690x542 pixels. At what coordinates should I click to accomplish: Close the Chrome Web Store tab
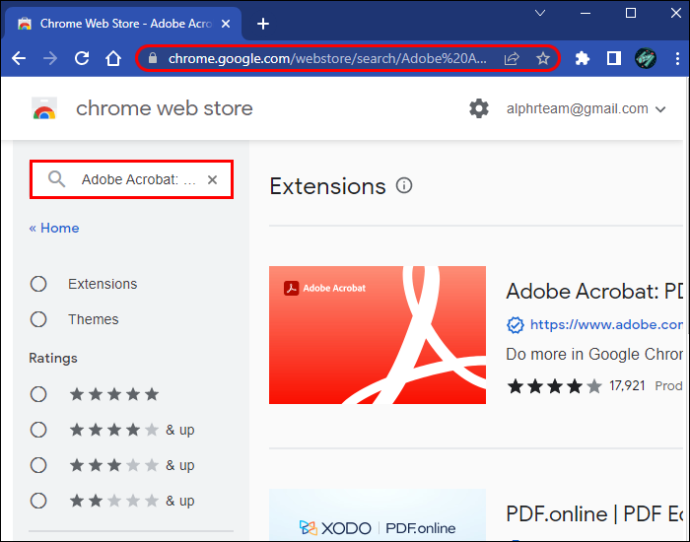pos(226,24)
